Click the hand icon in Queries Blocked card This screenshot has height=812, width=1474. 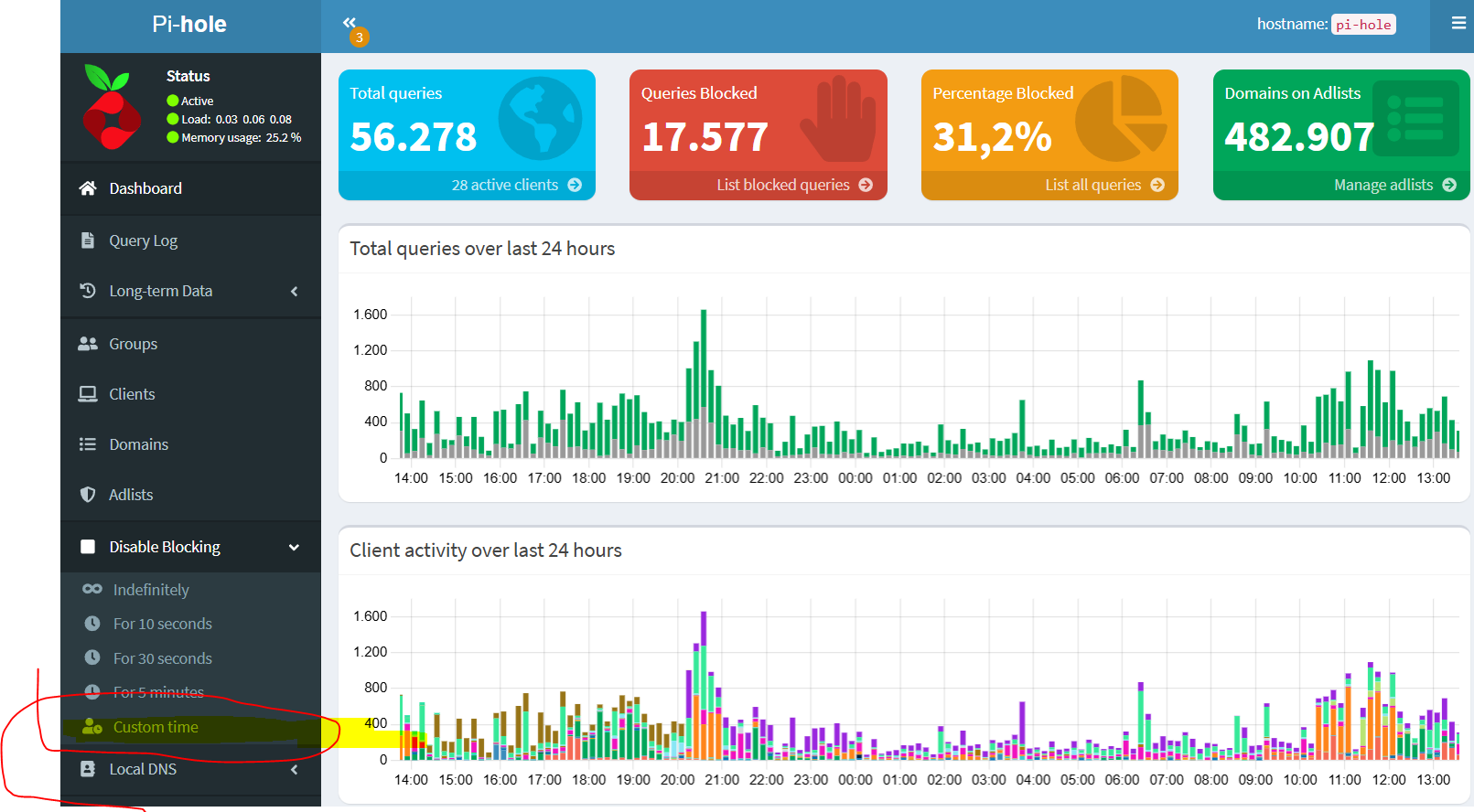coord(838,119)
